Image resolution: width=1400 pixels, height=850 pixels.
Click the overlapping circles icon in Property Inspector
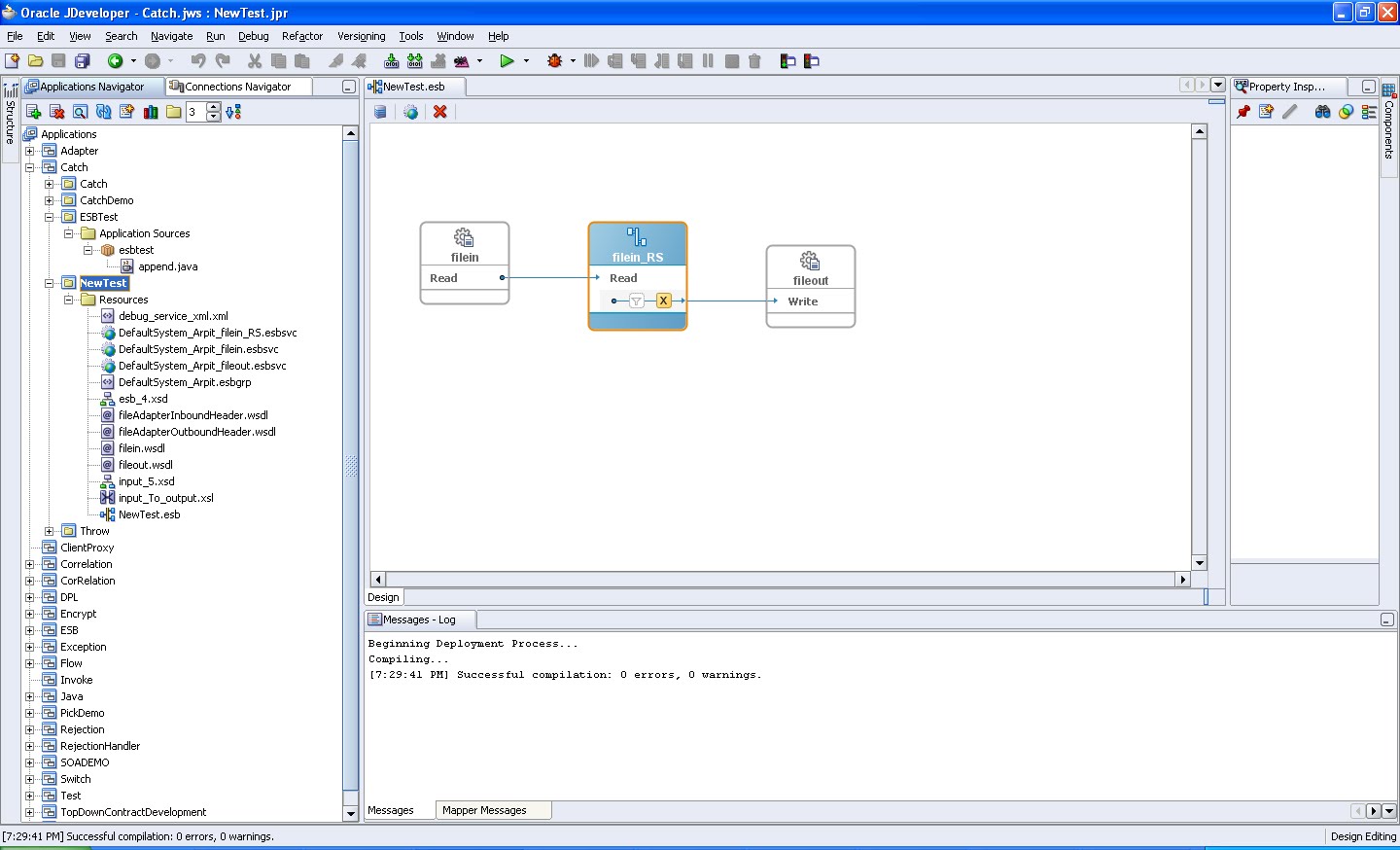[x=1346, y=112]
